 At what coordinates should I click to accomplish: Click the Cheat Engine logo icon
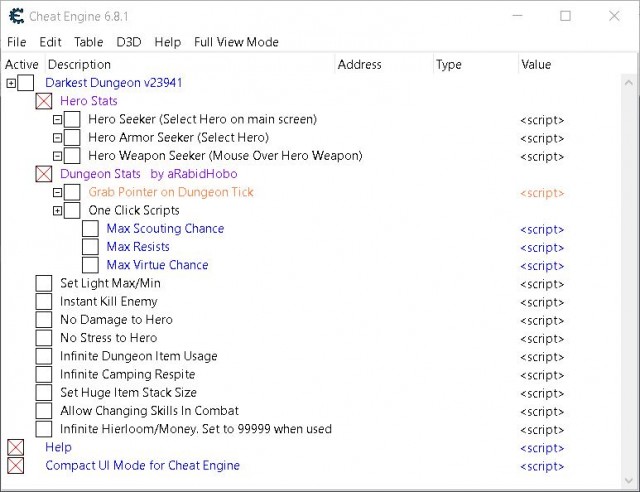coord(16,16)
